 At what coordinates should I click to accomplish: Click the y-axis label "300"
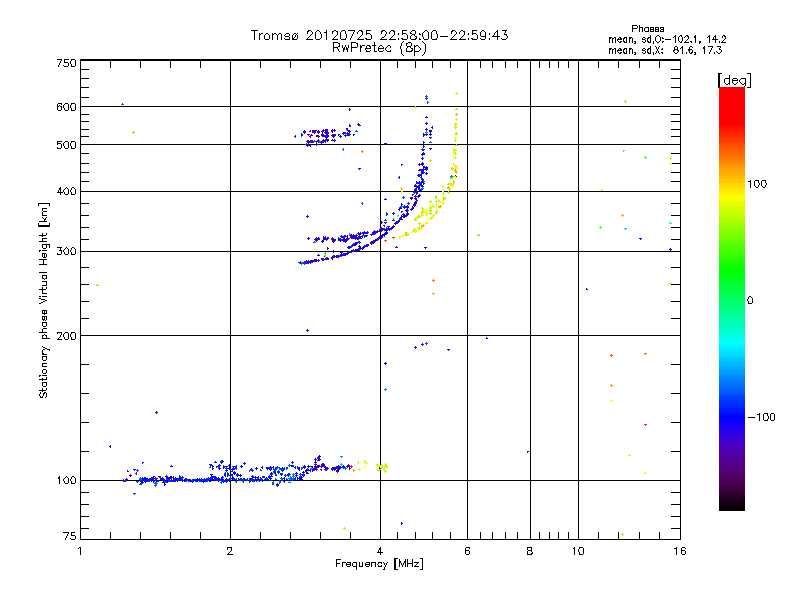coord(66,252)
